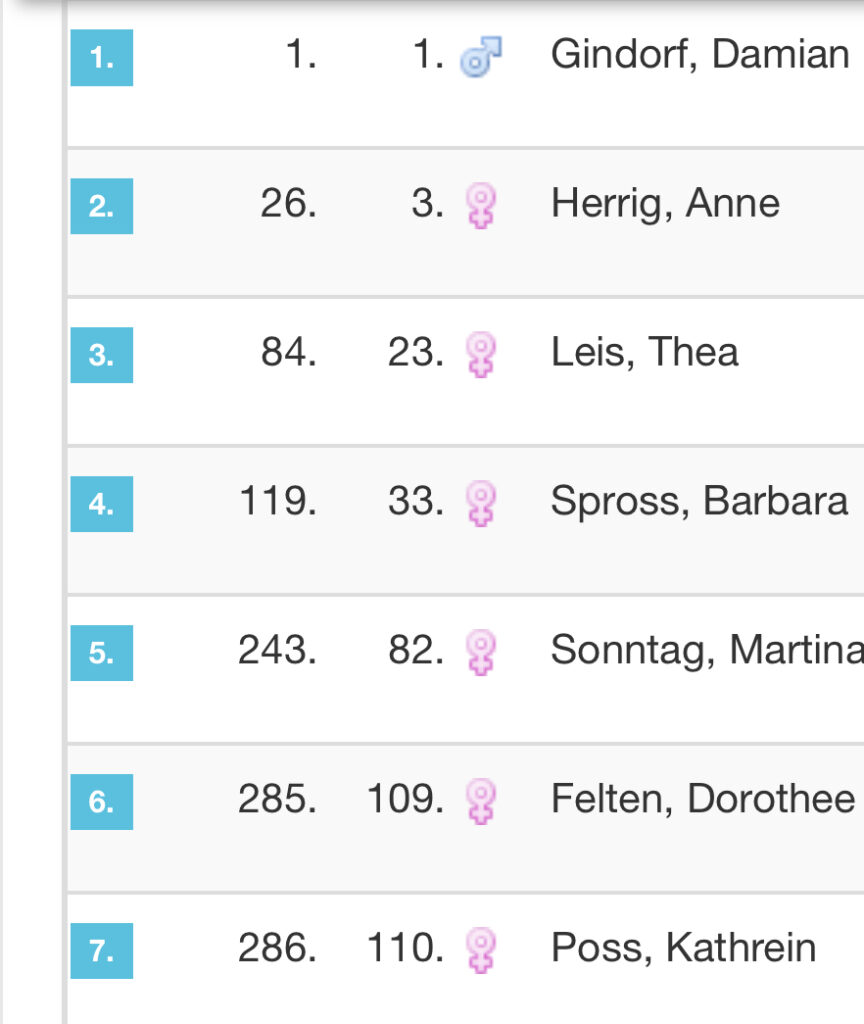This screenshot has height=1024, width=864.
Task: Click the blue rank badge number 2
Action: tap(101, 206)
